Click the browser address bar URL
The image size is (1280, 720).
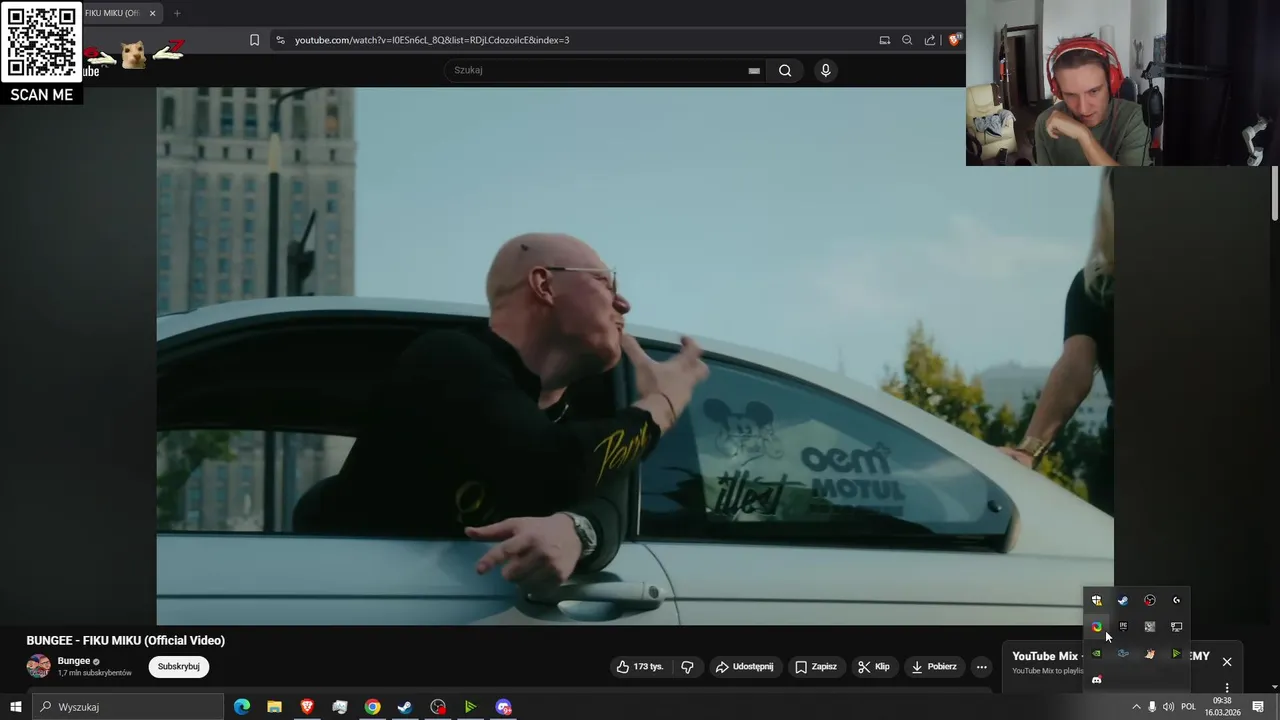pos(432,40)
